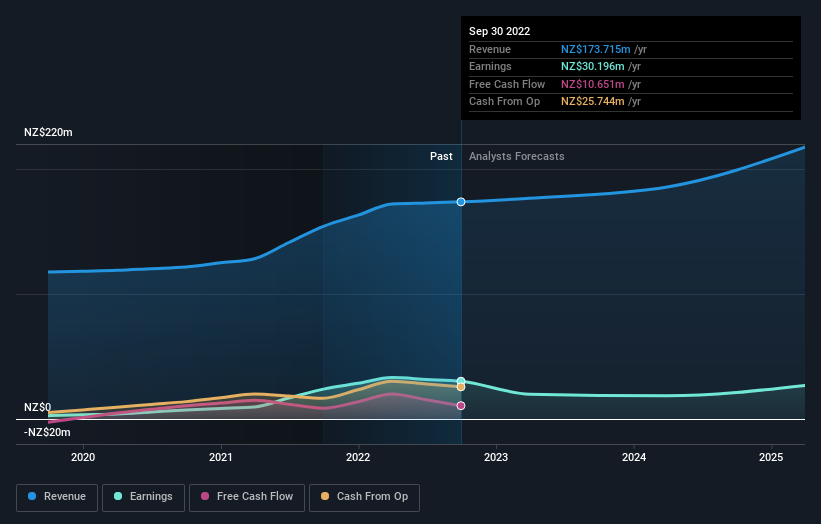Click the NZ$220m y-axis label
Screen dimensions: 821x524
[x=48, y=132]
